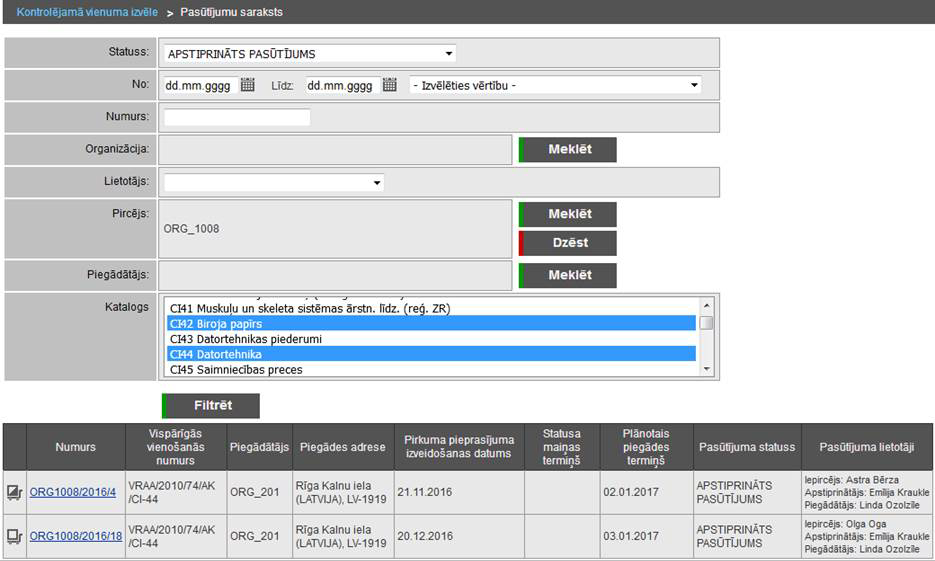Go to Kontrolējamā vienuma izvēle breadcrumb
Screen dimensions: 935x561
(x=87, y=12)
